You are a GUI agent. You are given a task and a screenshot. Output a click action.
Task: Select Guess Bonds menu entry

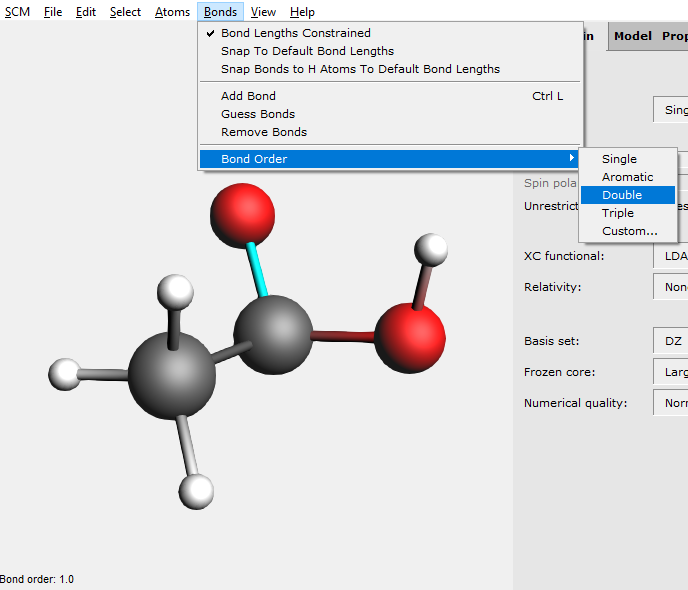pyautogui.click(x=391, y=114)
